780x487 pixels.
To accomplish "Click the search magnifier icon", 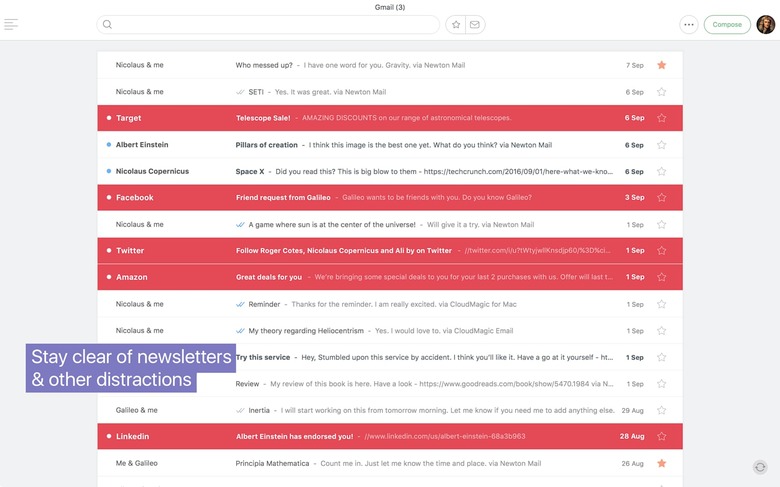I will click(108, 25).
